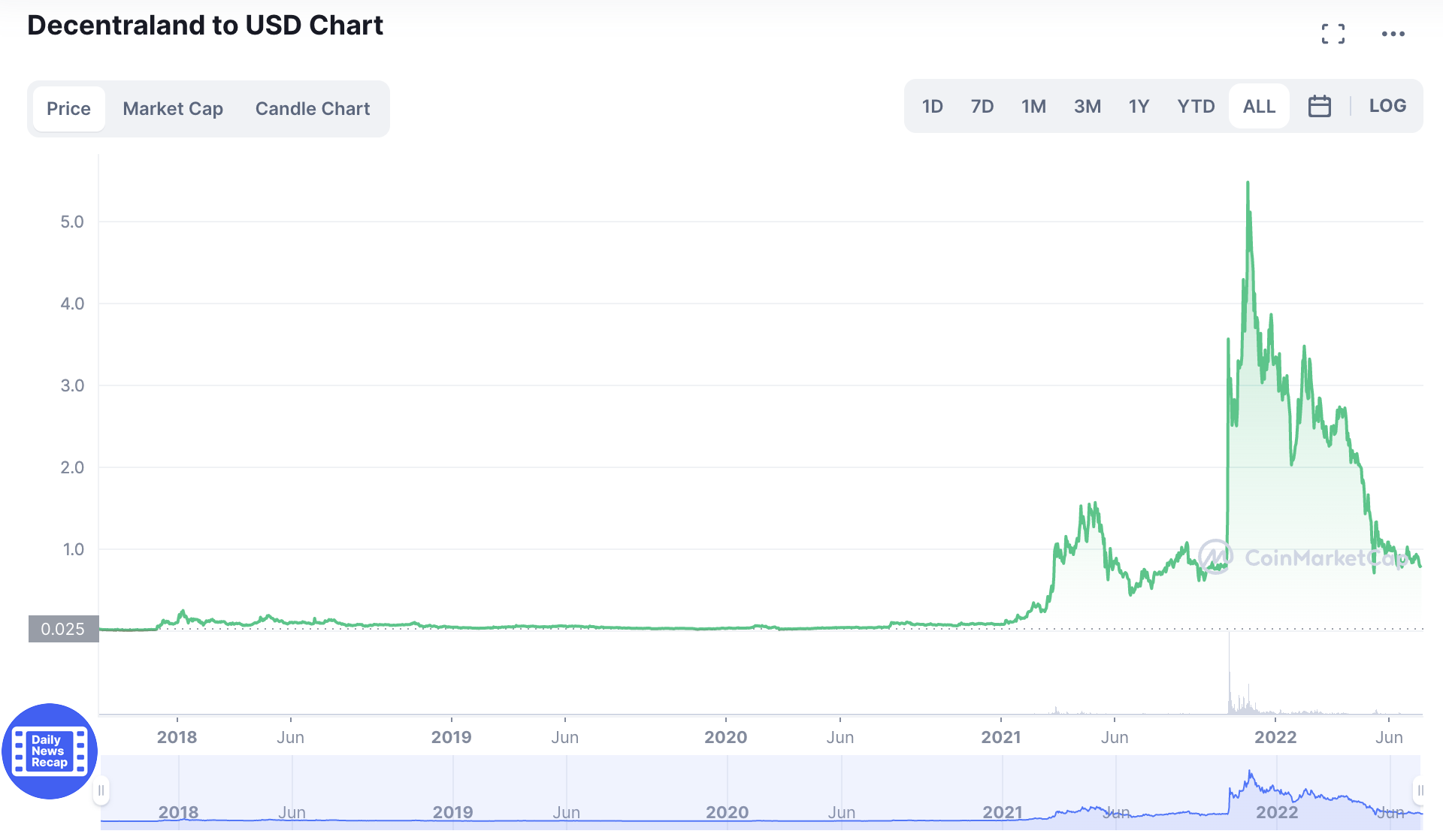Select the 7D time range
This screenshot has width=1443, height=840.
click(x=982, y=106)
